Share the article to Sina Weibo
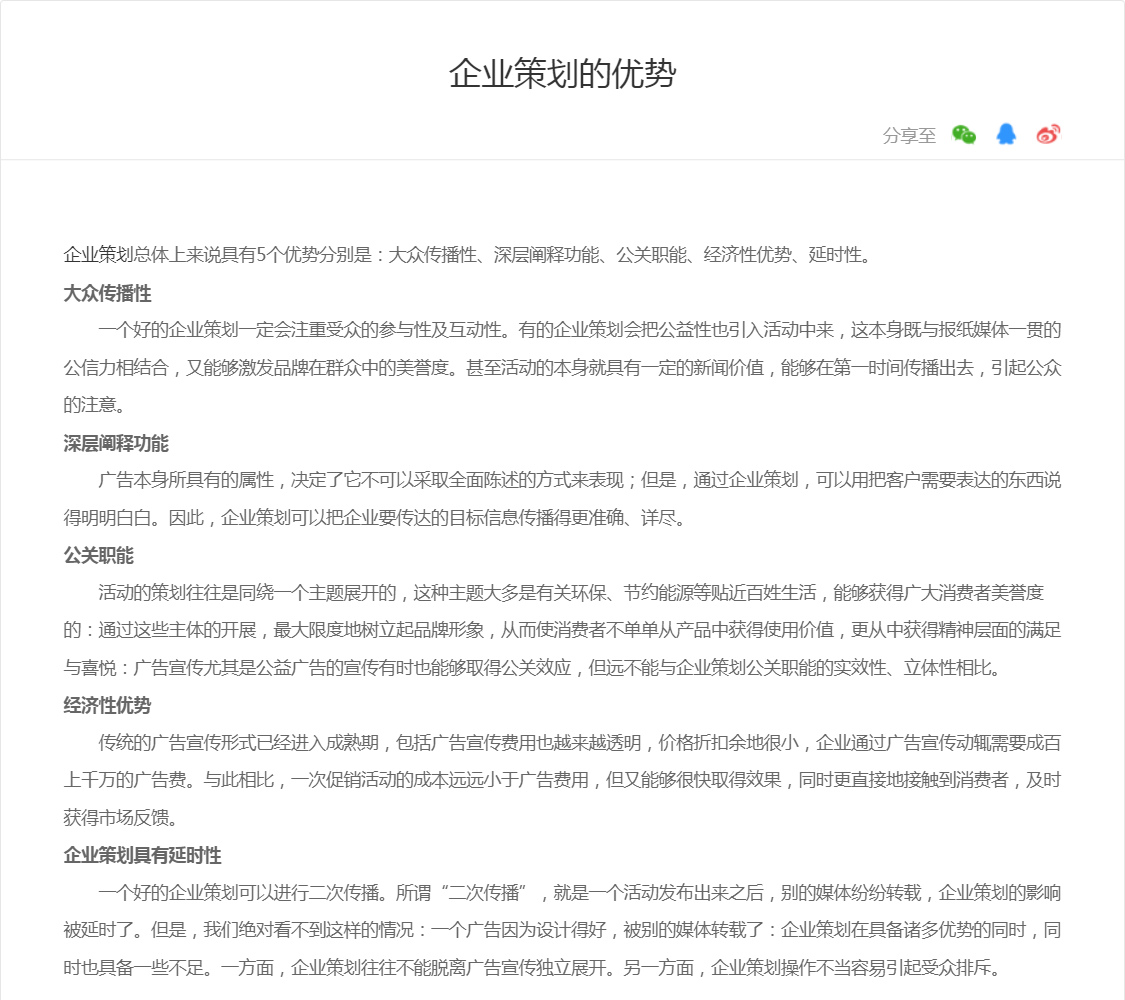 pyautogui.click(x=1048, y=135)
